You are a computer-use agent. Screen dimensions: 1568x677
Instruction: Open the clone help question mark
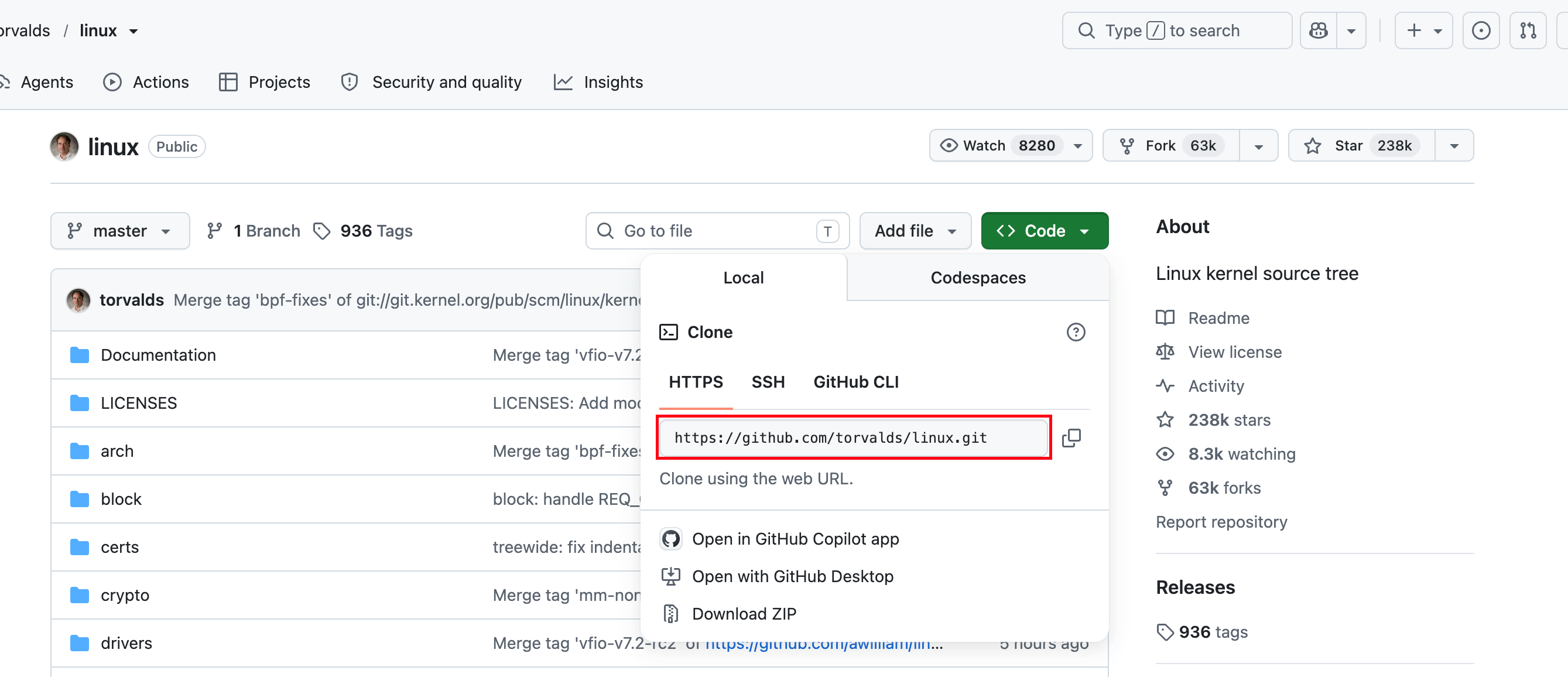point(1076,332)
